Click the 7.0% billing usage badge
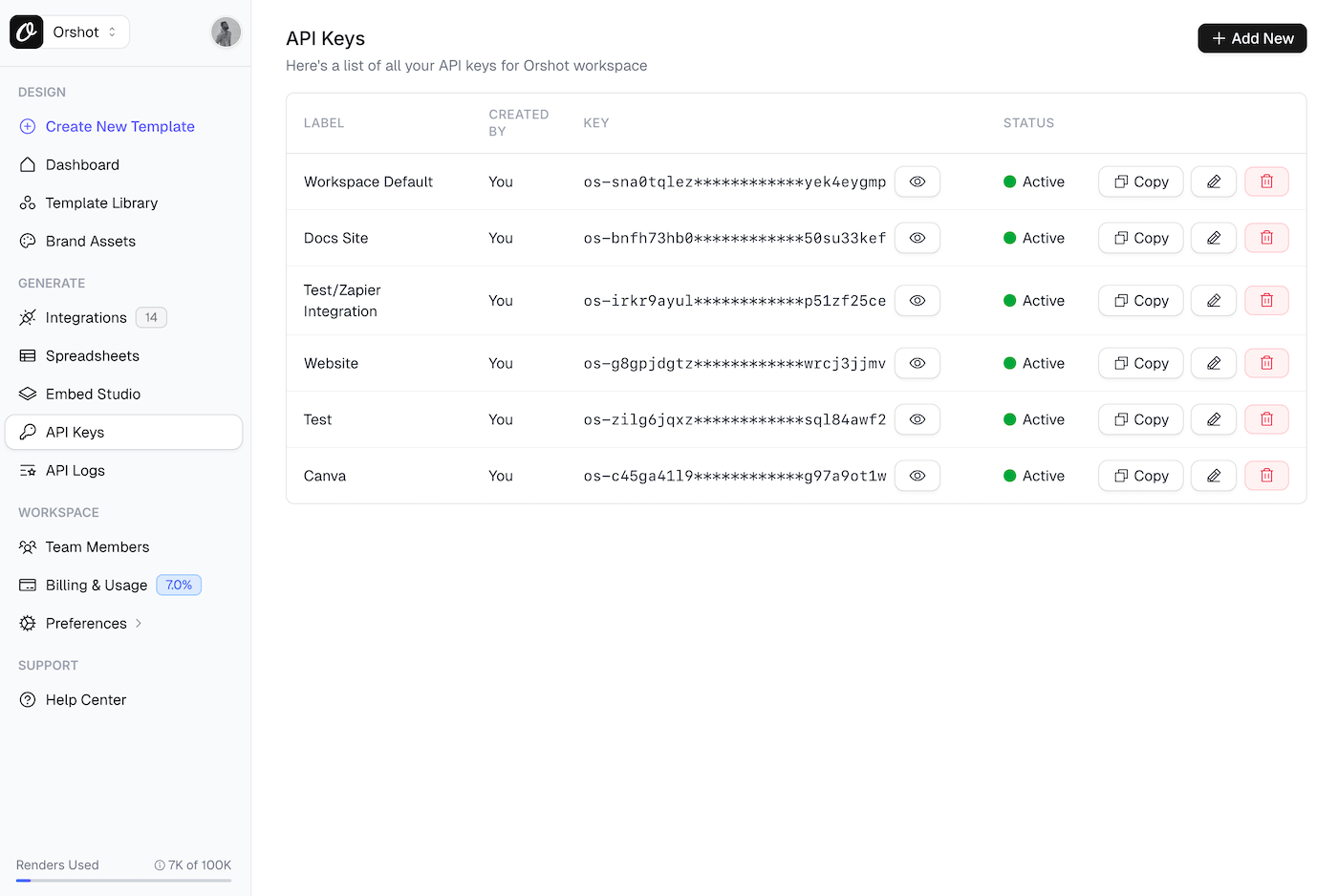Screen dimensions: 1338x896 179,586
